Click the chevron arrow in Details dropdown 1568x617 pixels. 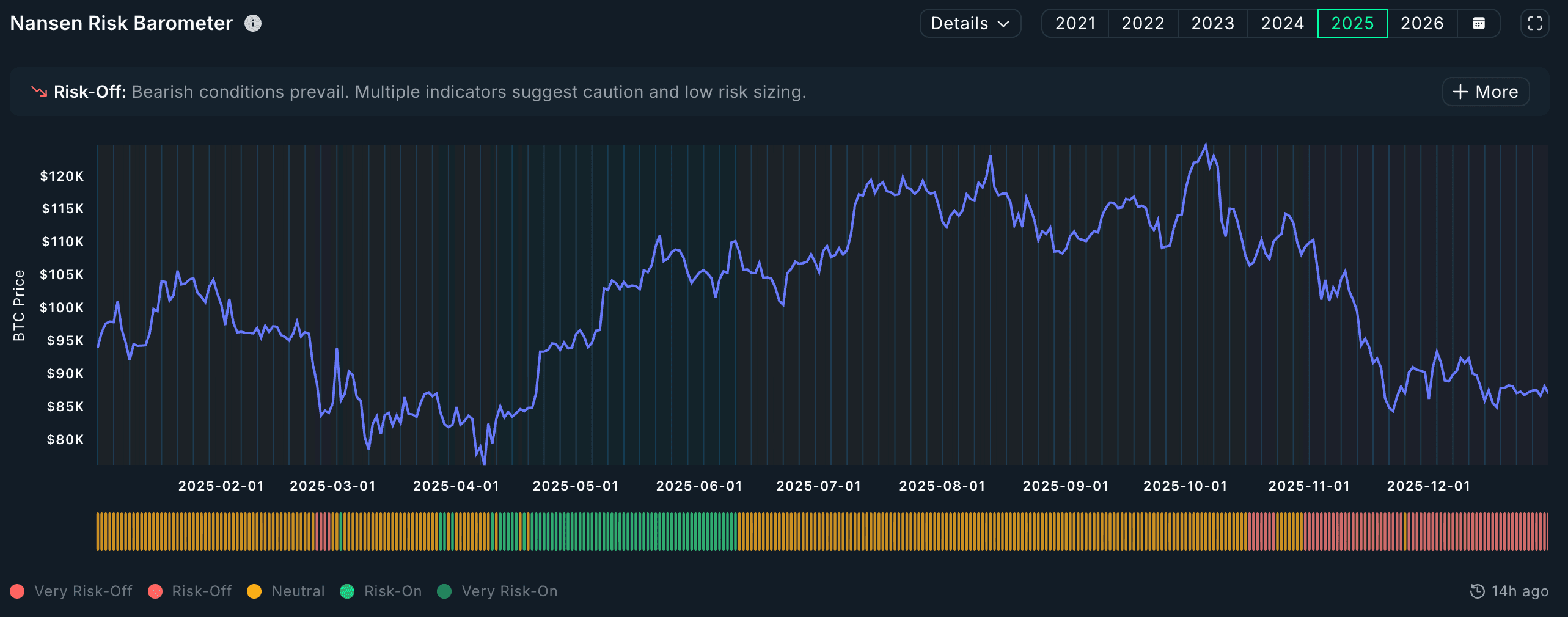(x=1003, y=23)
